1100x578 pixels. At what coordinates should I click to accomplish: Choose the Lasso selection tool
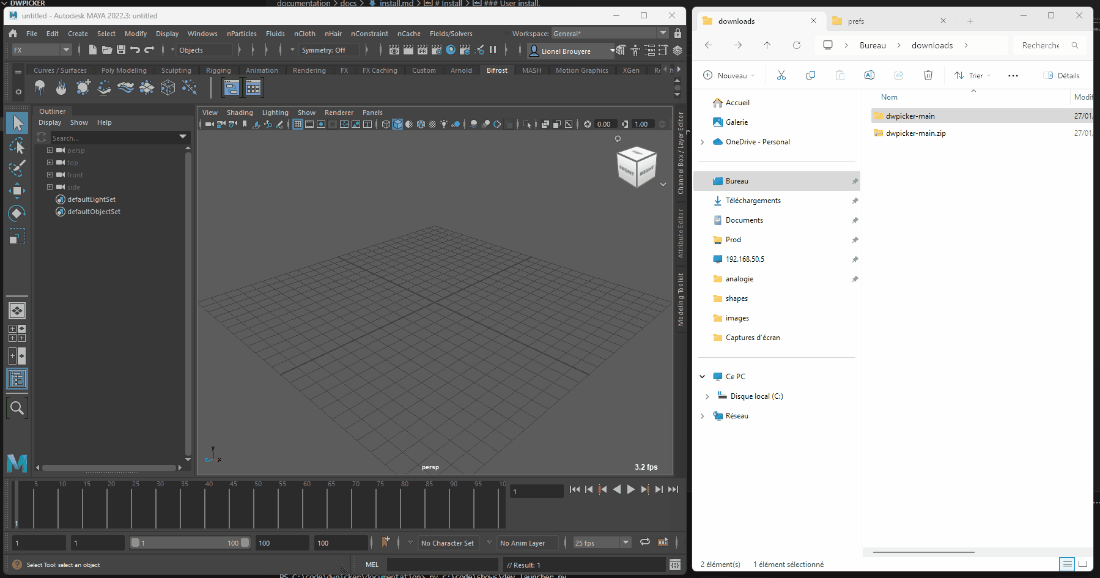point(17,146)
